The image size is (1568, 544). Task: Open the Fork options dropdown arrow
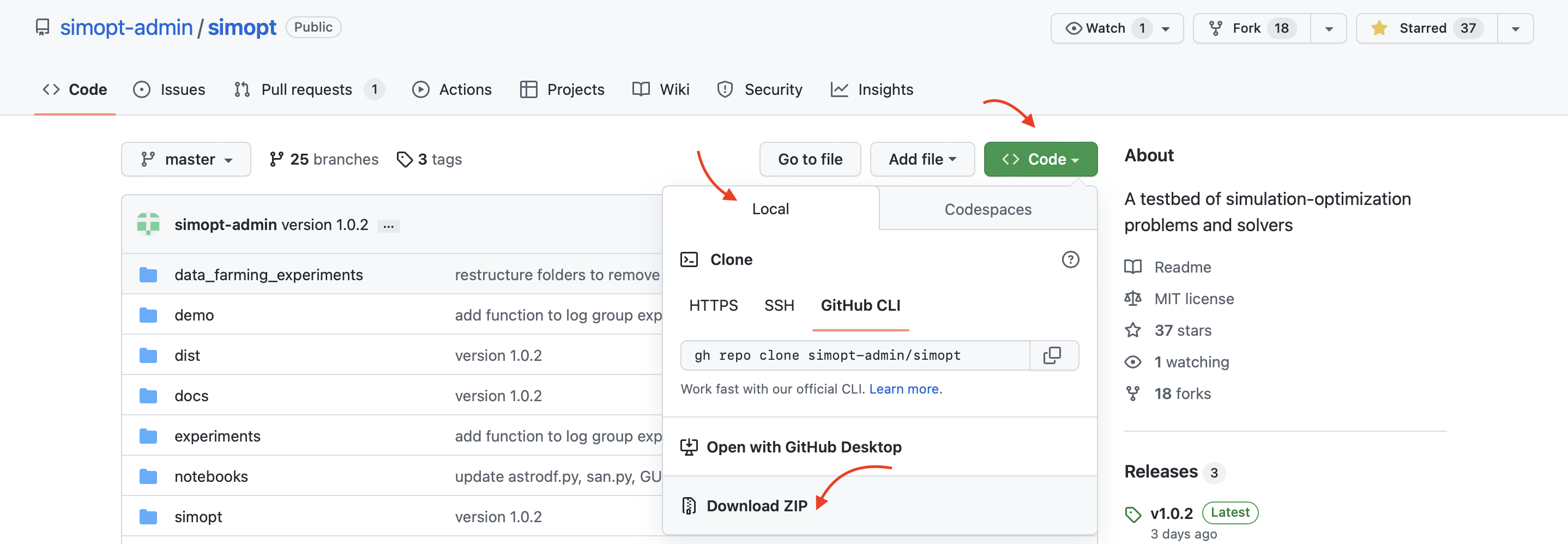click(x=1329, y=28)
